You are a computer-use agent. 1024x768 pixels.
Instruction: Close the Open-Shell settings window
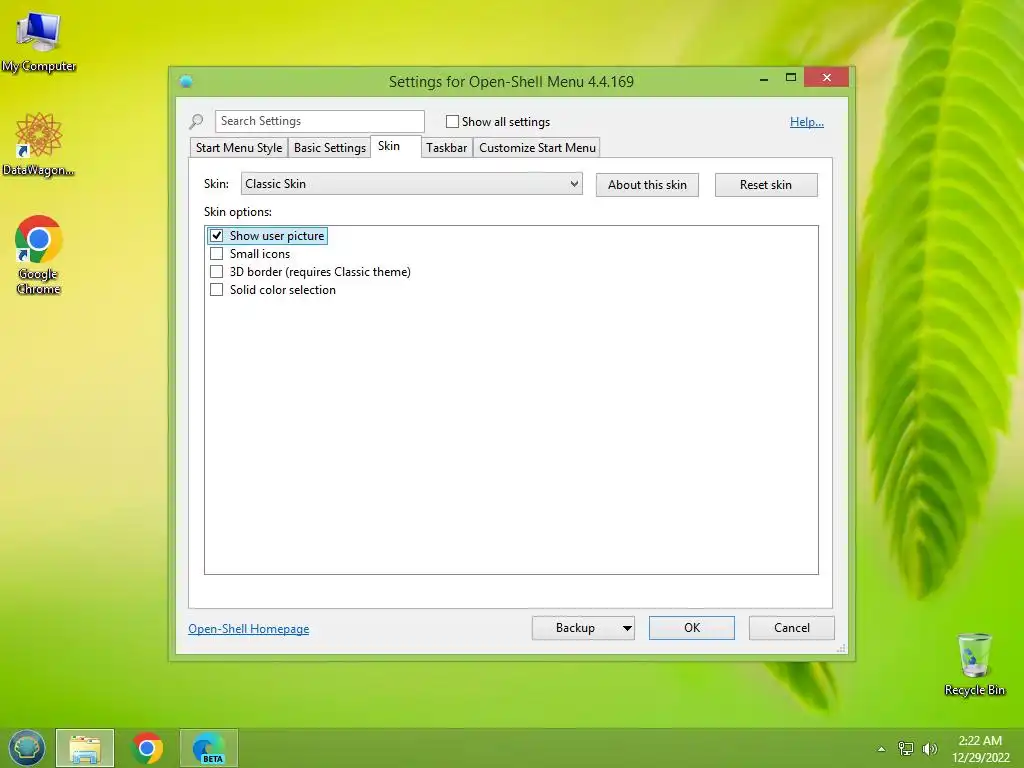click(x=827, y=78)
